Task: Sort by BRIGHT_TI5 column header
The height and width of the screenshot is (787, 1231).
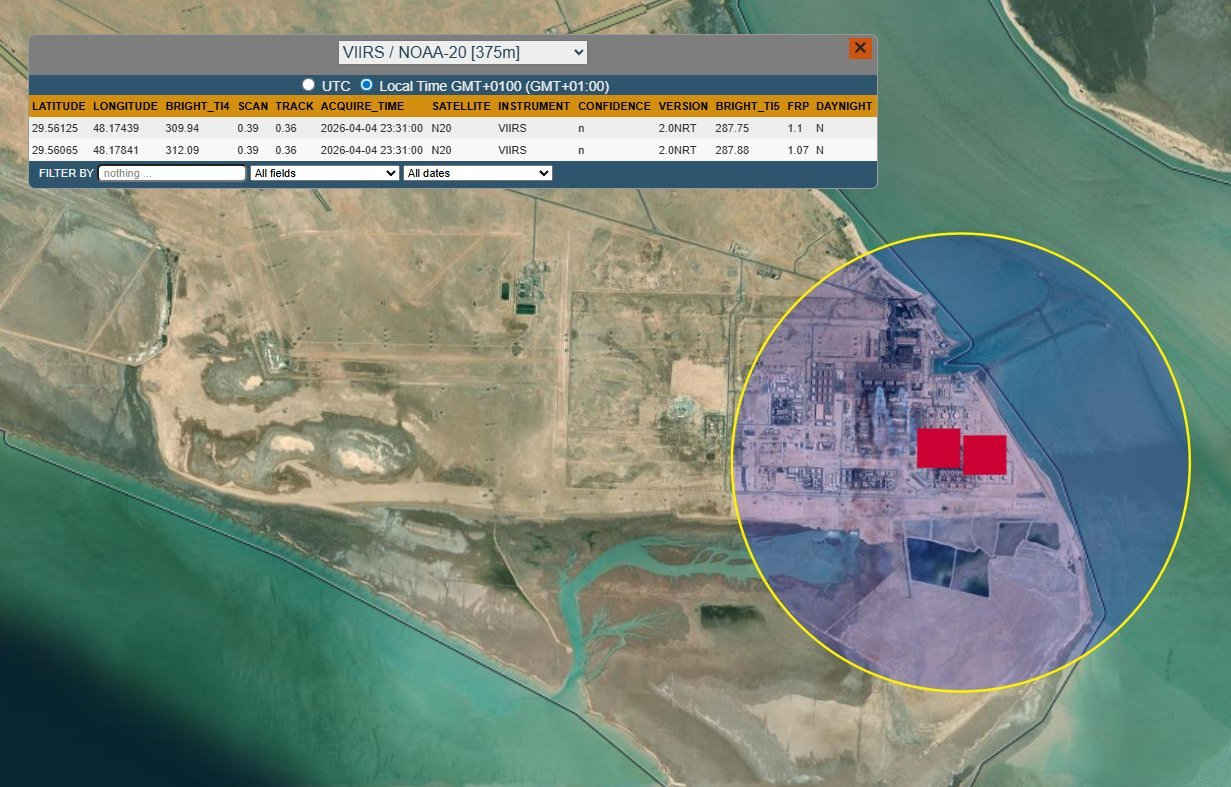Action: point(747,106)
